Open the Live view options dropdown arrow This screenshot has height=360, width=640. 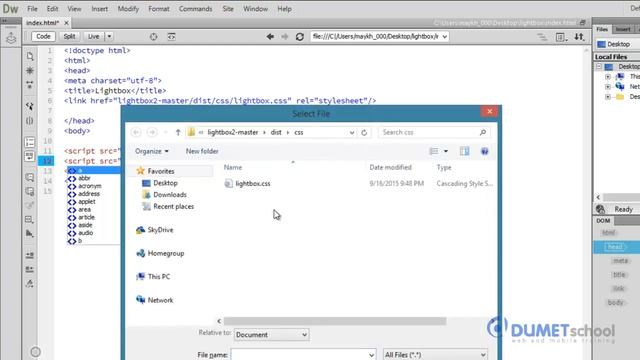click(109, 36)
